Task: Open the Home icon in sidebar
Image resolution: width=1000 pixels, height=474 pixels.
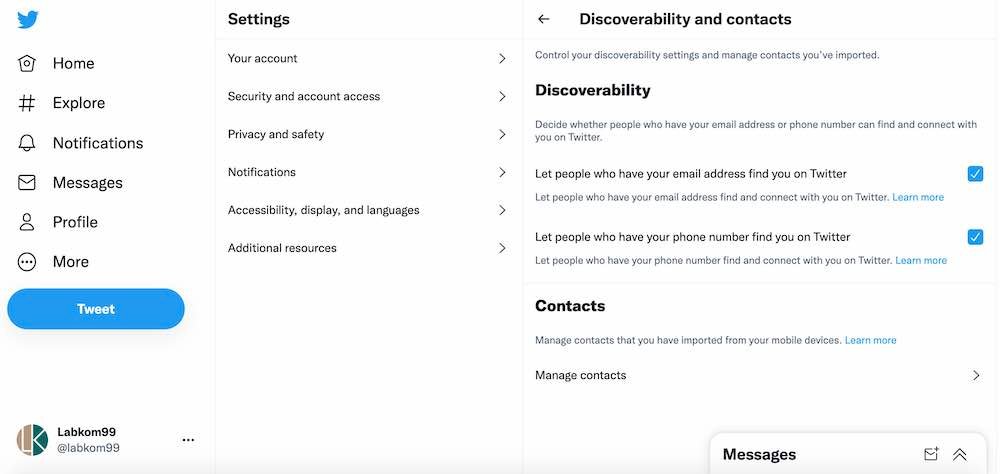Action: (27, 63)
